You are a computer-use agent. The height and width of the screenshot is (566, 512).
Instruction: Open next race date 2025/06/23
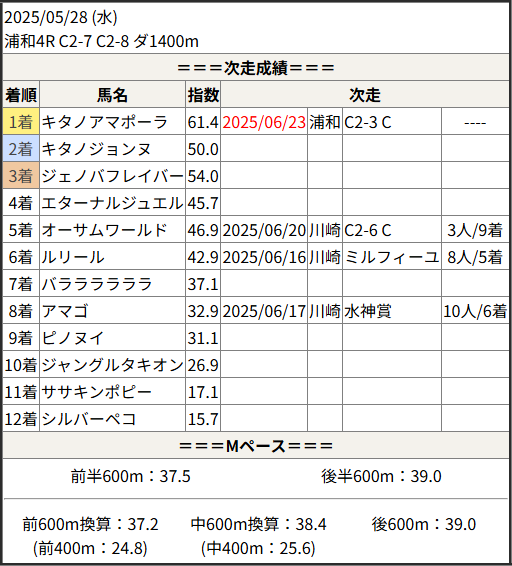[x=264, y=122]
